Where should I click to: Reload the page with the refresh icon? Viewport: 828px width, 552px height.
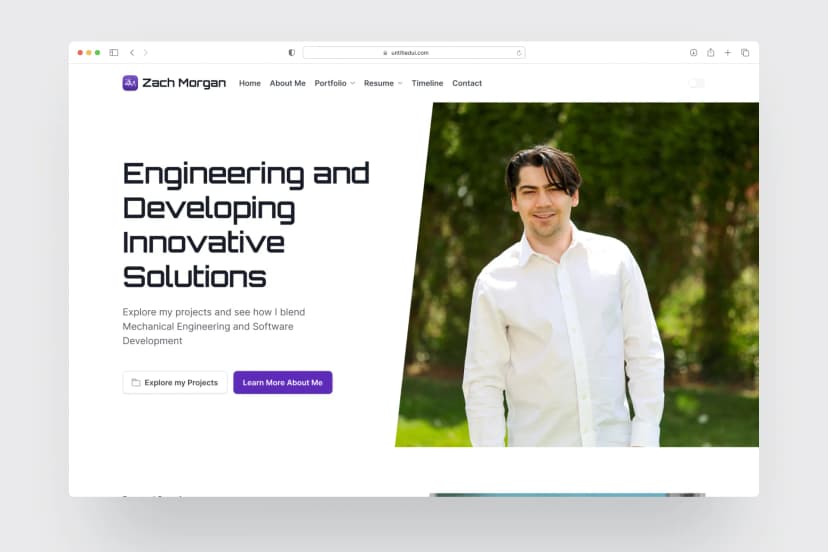point(519,53)
